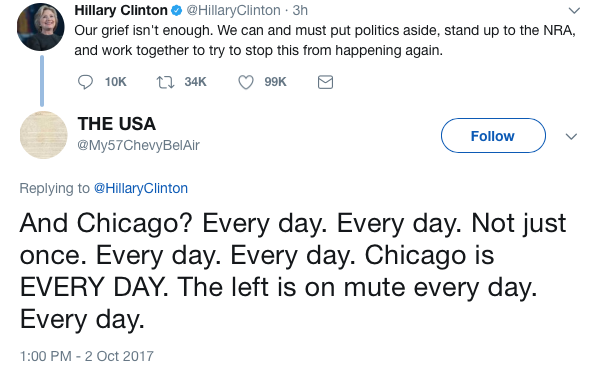Follow THE USA account
Image resolution: width=595 pixels, height=370 pixels.
tap(493, 135)
